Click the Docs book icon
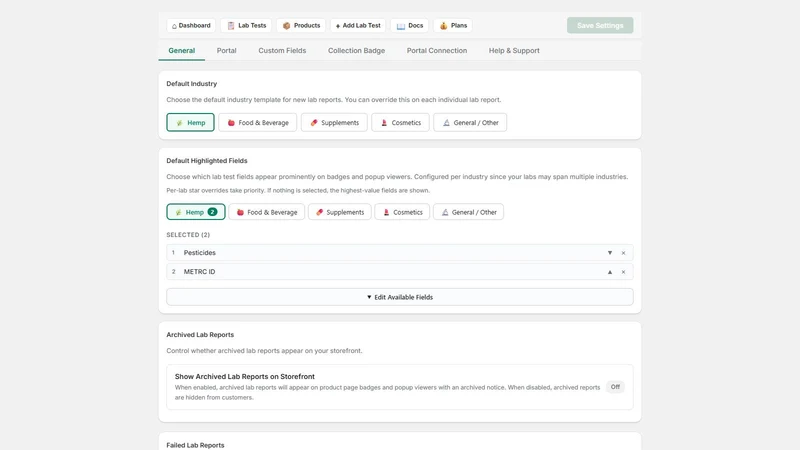Image resolution: width=800 pixels, height=450 pixels. pyautogui.click(x=401, y=26)
